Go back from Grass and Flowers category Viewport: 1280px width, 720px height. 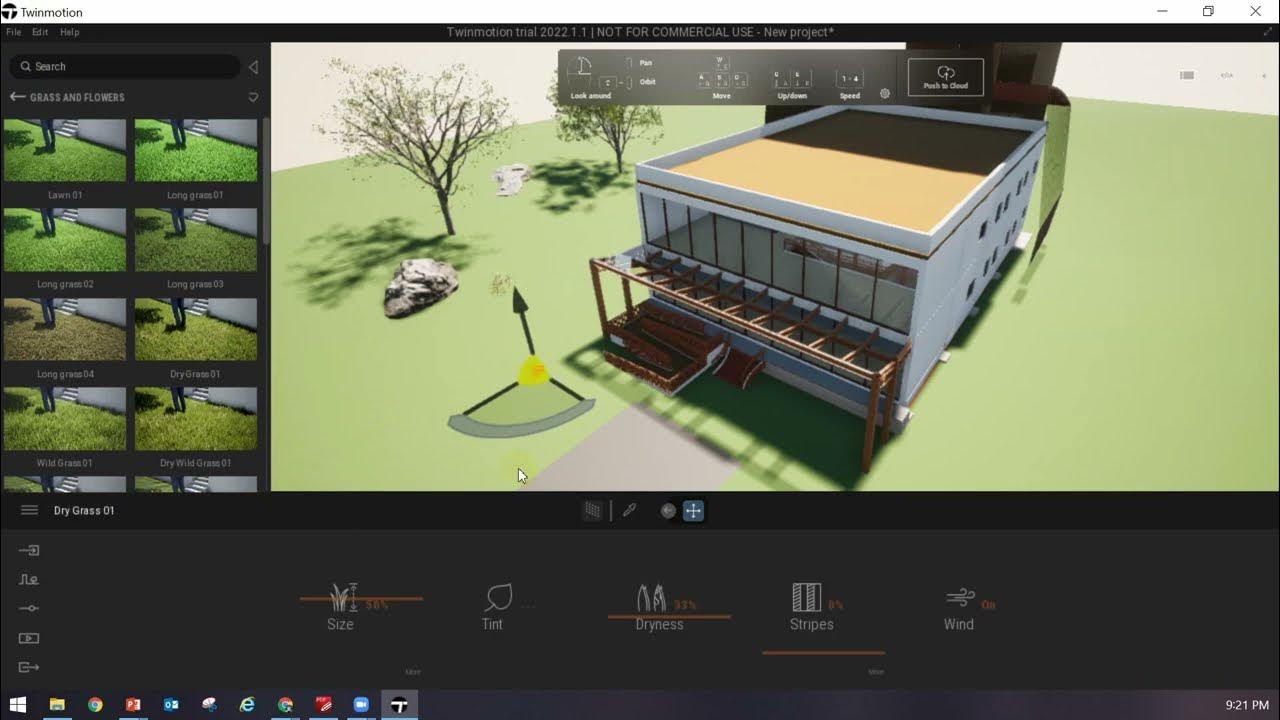(16, 97)
